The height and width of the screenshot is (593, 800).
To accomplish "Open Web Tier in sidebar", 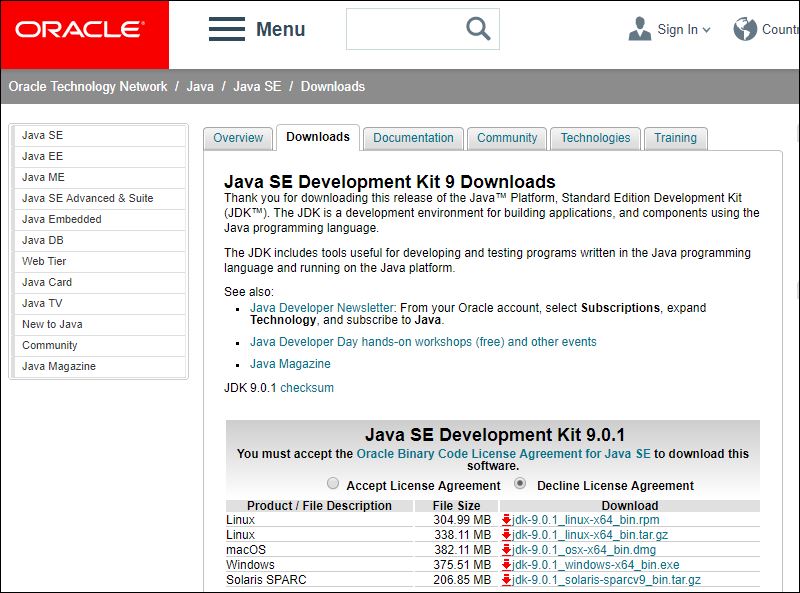I will pyautogui.click(x=99, y=261).
